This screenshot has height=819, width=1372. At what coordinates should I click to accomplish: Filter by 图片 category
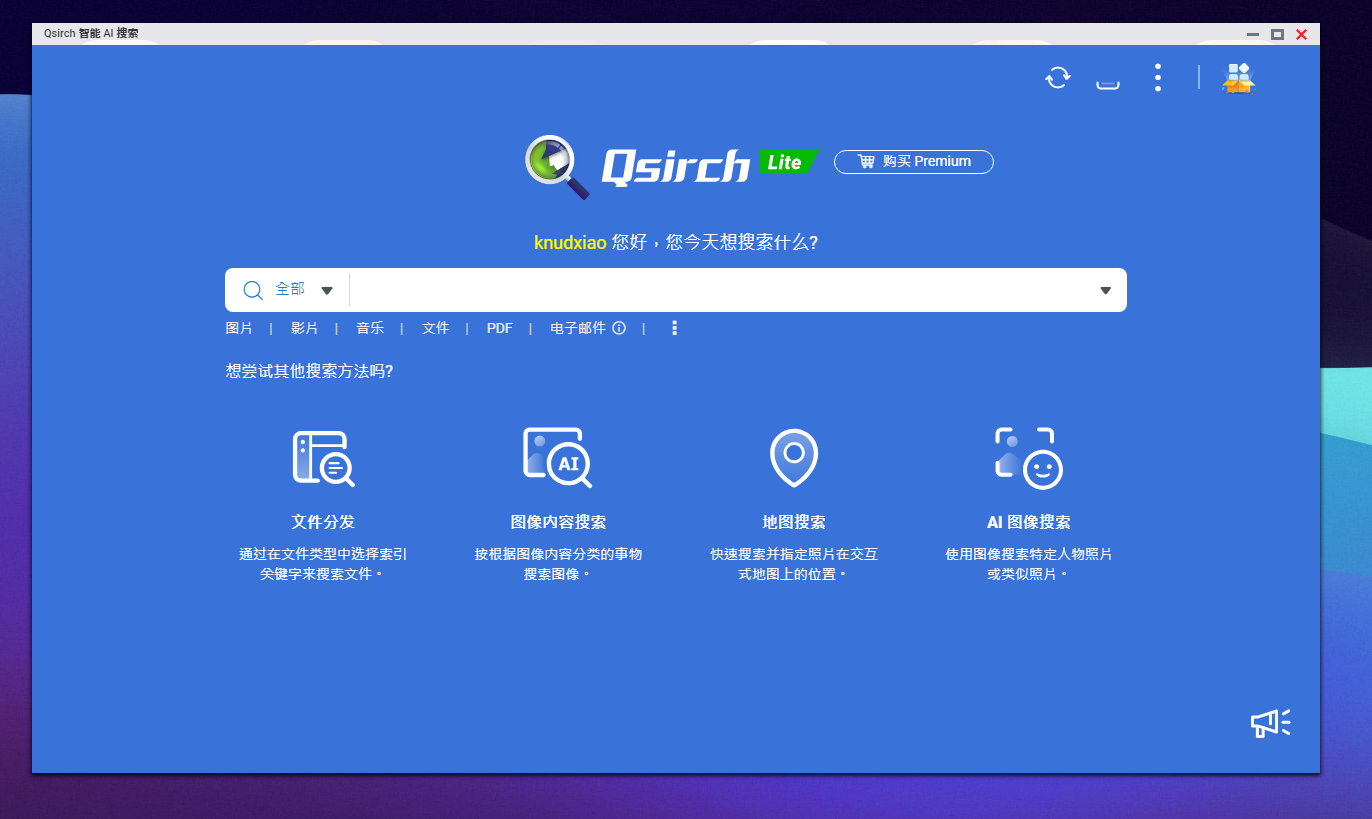239,328
